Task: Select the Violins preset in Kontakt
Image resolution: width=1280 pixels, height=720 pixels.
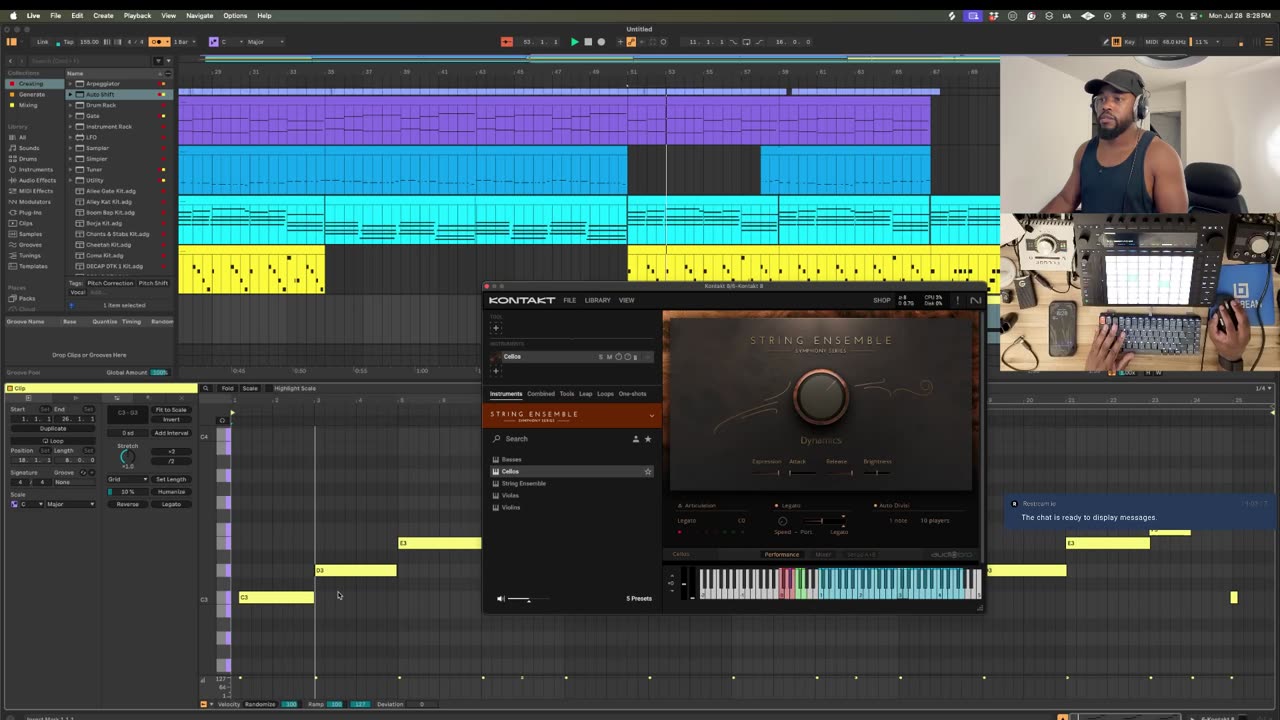Action: (x=511, y=507)
